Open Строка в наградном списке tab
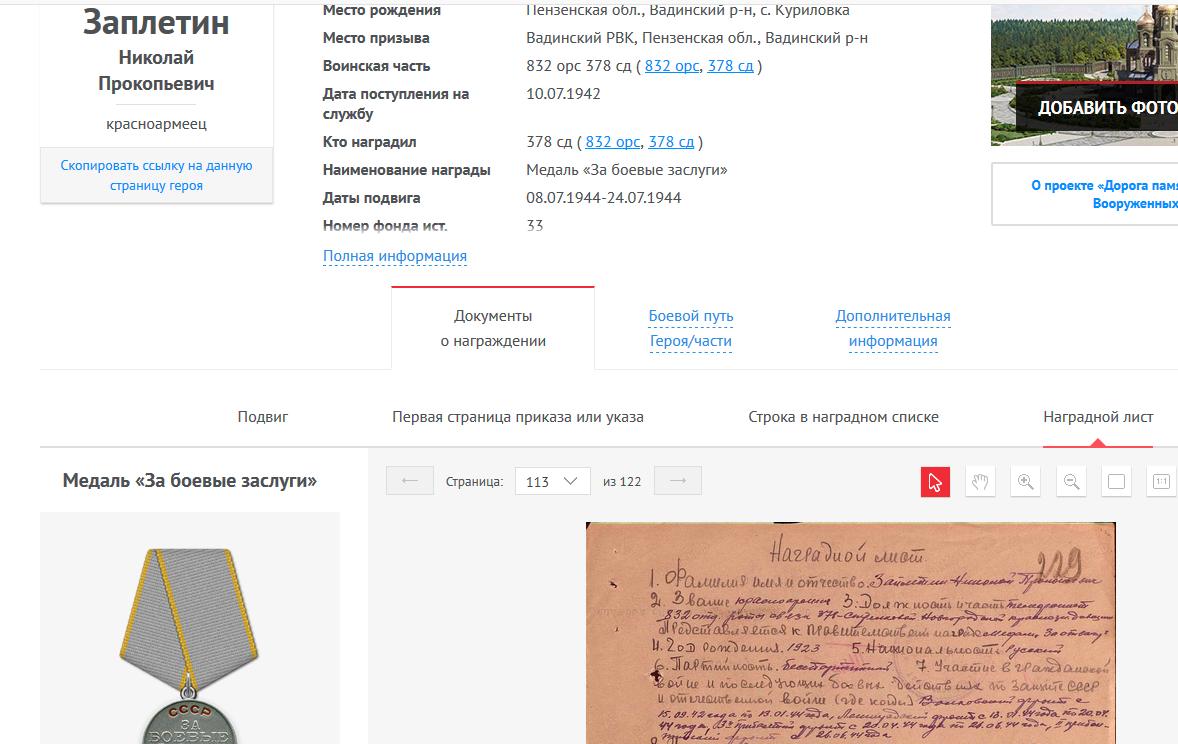Screen dimensions: 1178x744 coord(844,417)
